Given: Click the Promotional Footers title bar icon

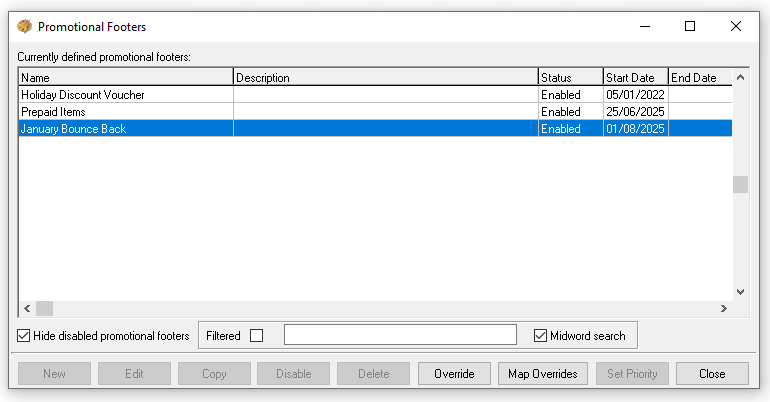Looking at the screenshot, I should point(25,27).
